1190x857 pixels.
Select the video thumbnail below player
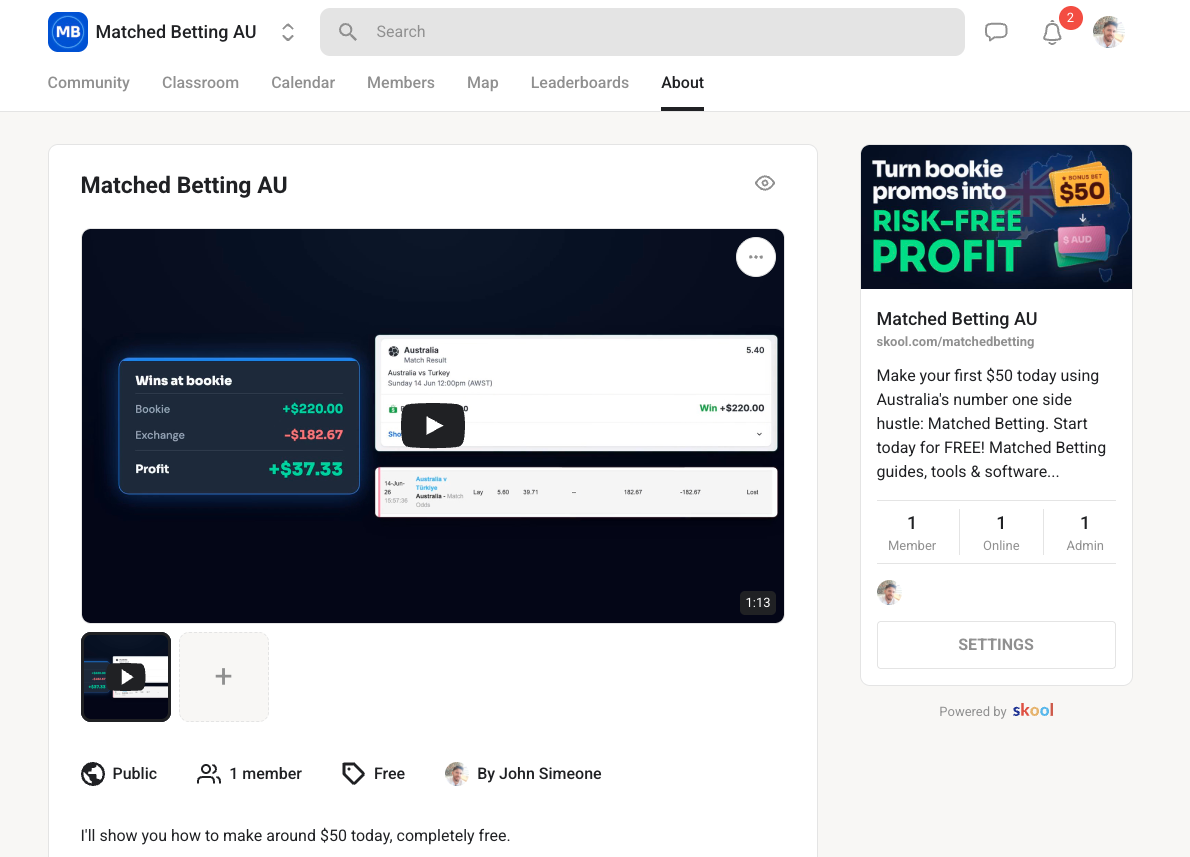click(x=126, y=677)
